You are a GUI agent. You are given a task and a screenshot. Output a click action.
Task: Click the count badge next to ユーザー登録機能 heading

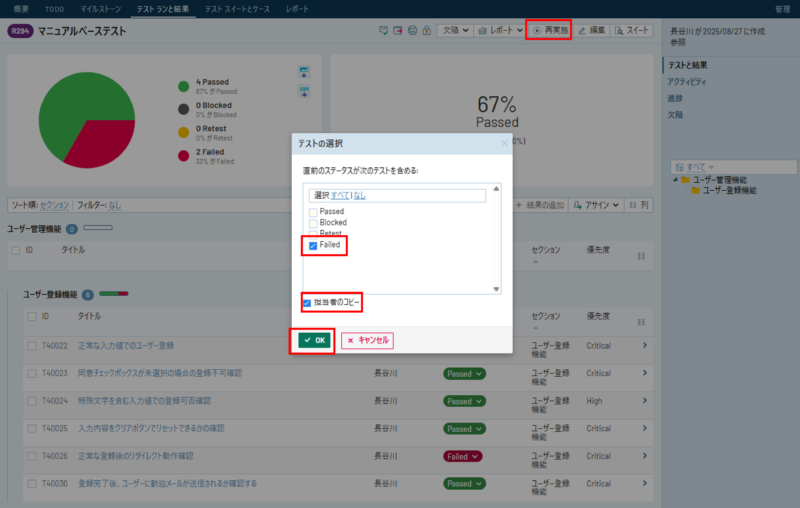click(88, 295)
